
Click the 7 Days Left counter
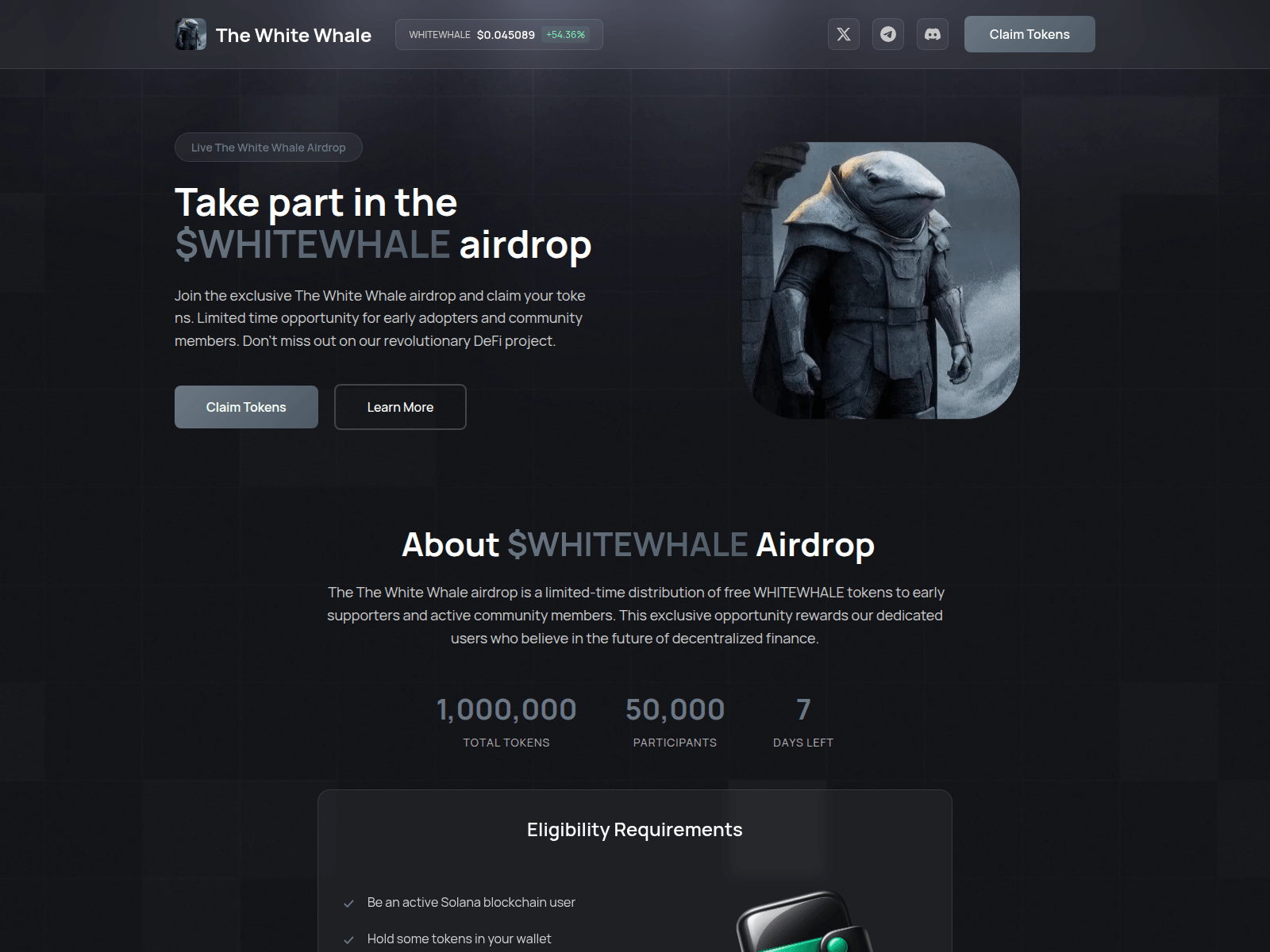point(803,721)
